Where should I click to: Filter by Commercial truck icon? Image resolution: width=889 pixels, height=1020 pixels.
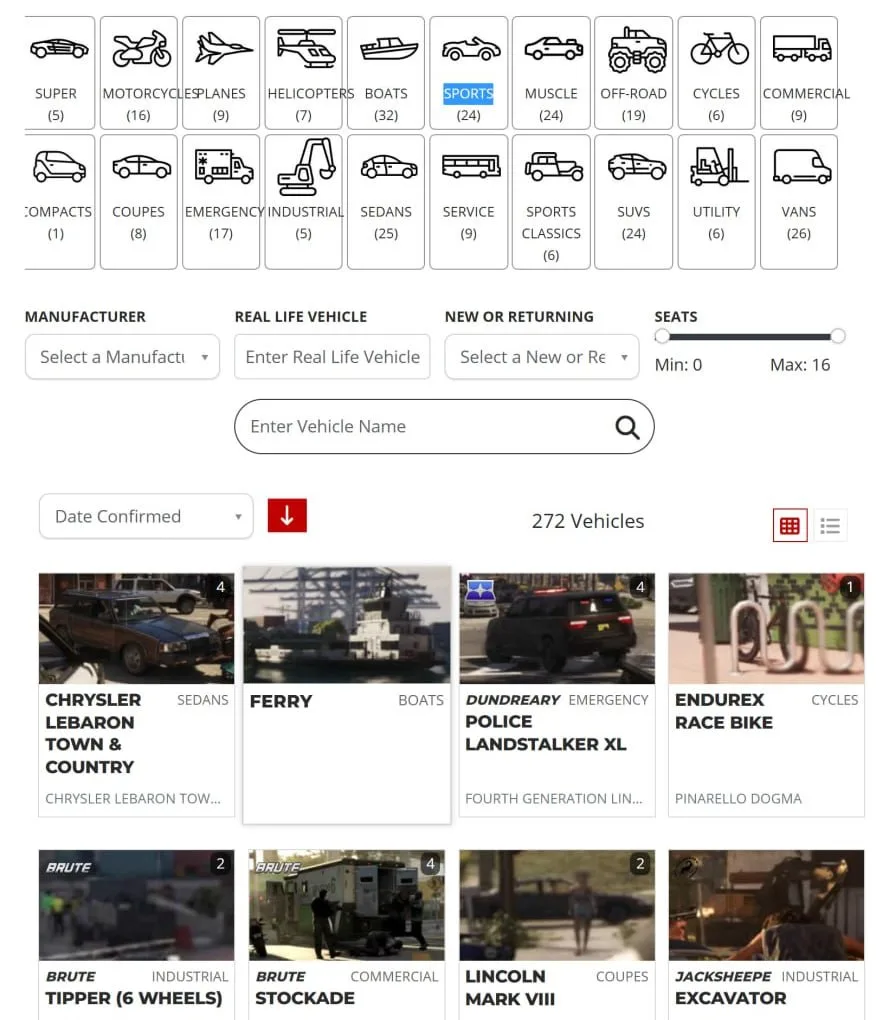tap(802, 49)
